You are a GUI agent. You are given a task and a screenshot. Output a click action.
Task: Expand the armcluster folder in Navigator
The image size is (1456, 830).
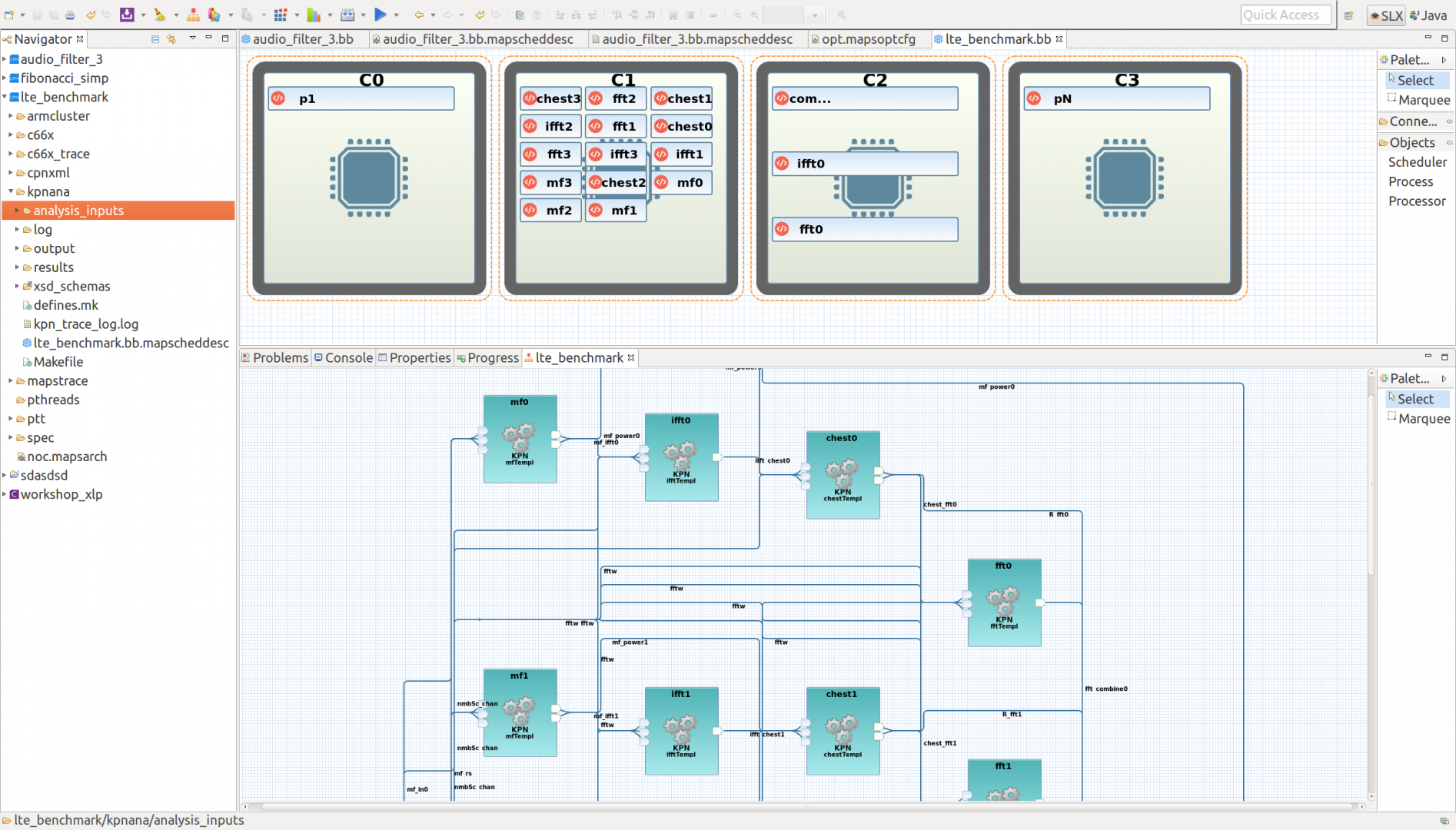point(11,116)
